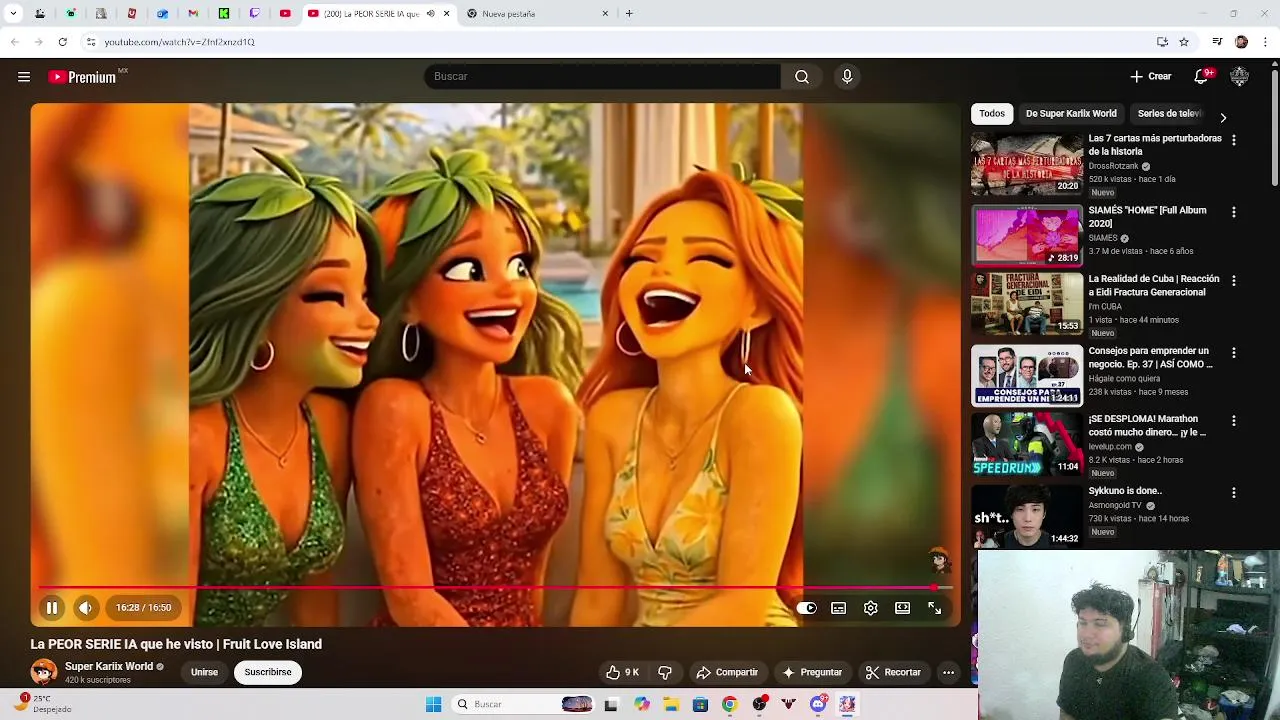Open options for Sykkuno is done video
This screenshot has width=1280, height=720.
tap(1233, 493)
